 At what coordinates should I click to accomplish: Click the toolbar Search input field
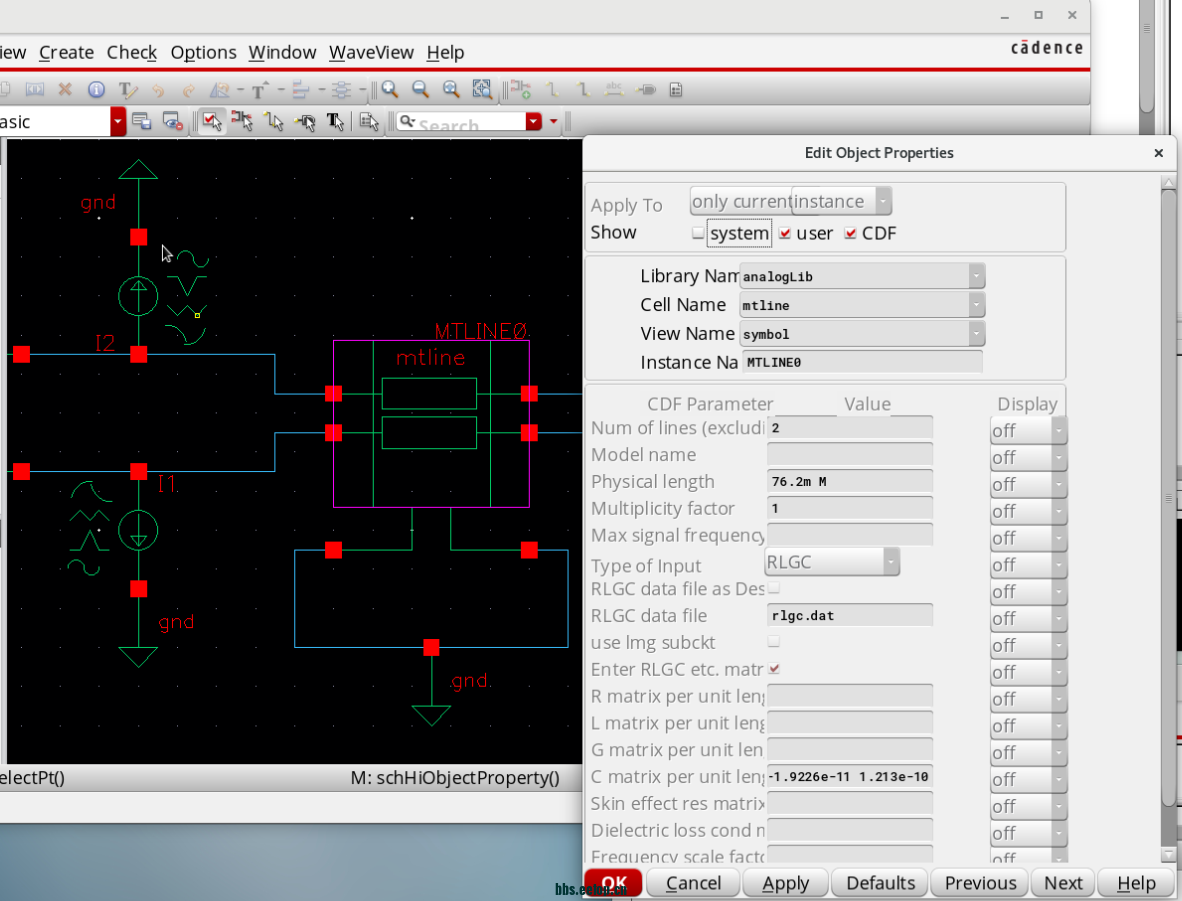click(461, 121)
